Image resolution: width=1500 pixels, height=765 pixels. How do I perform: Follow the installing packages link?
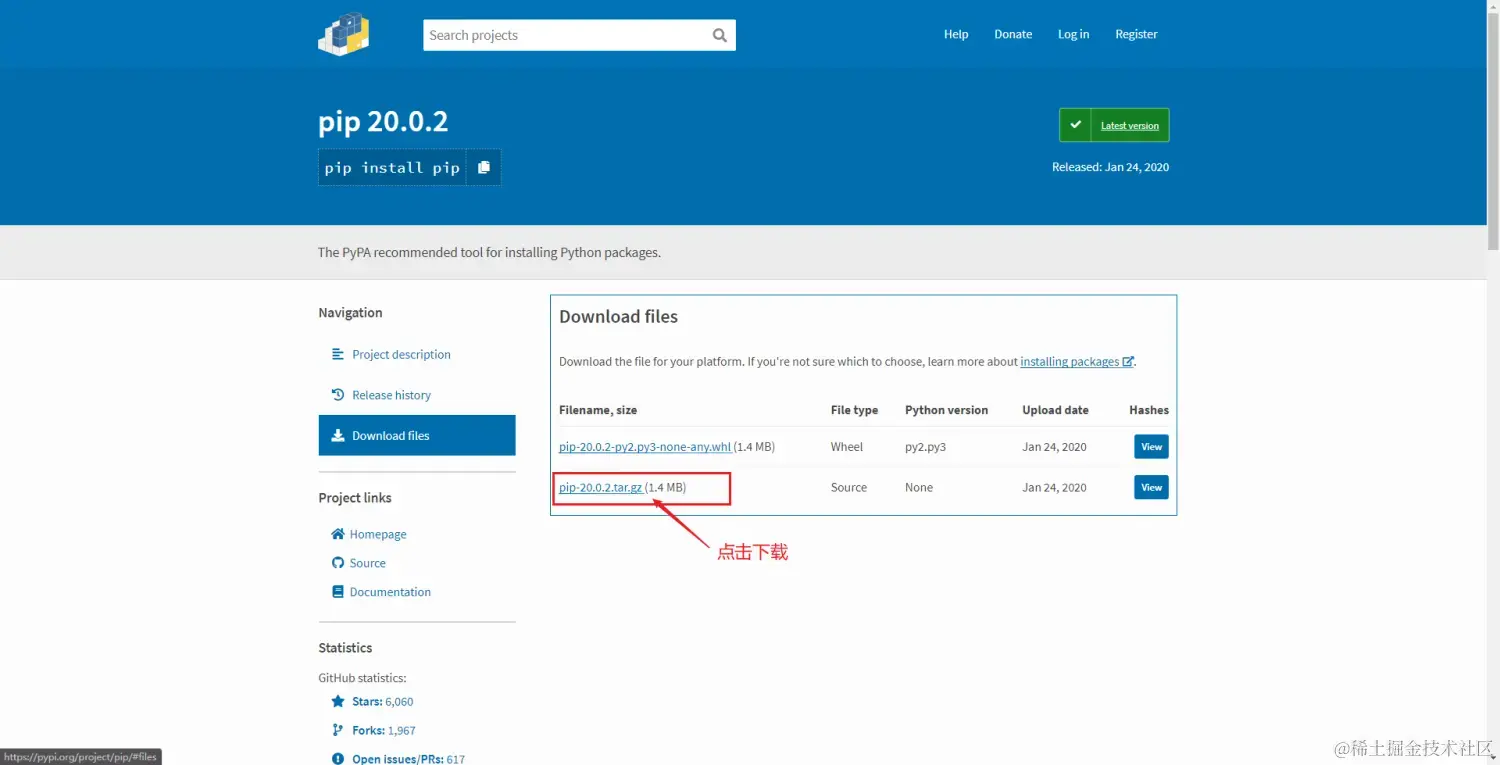[1070, 362]
